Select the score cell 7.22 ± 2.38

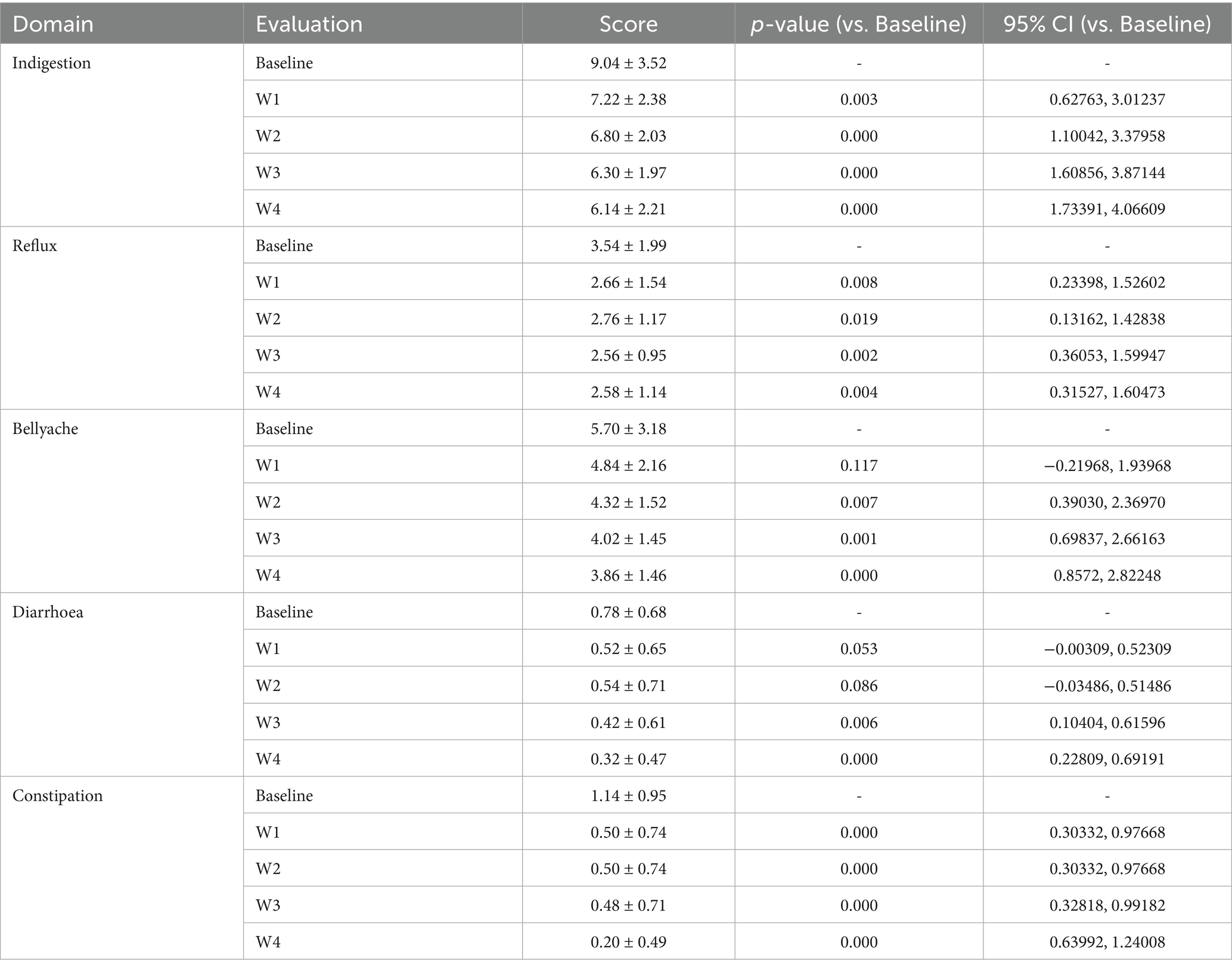coord(628,100)
